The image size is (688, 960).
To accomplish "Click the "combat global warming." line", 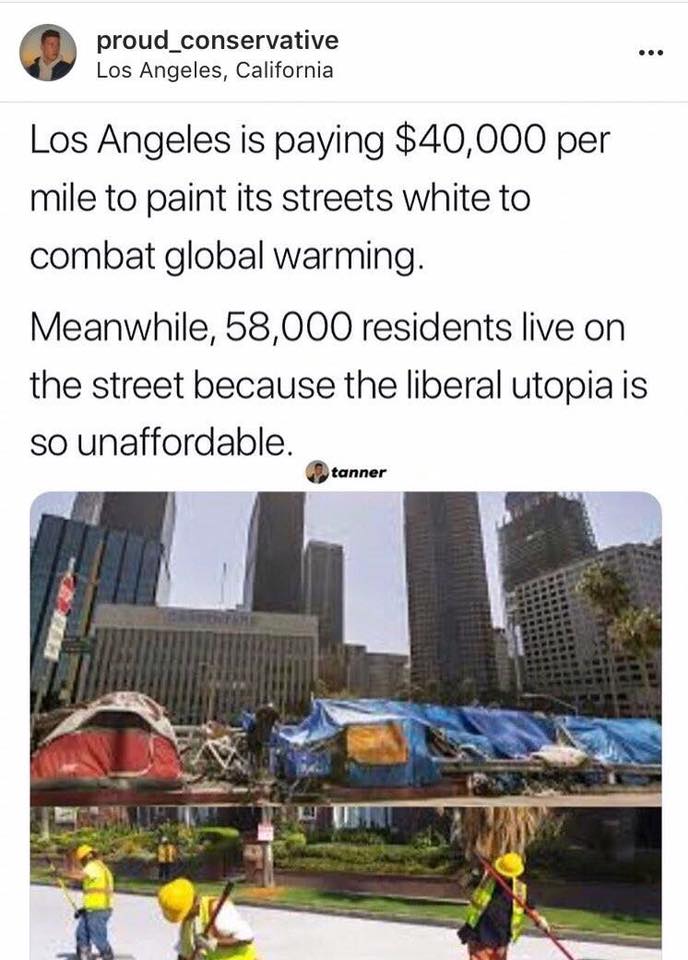I will 226,256.
